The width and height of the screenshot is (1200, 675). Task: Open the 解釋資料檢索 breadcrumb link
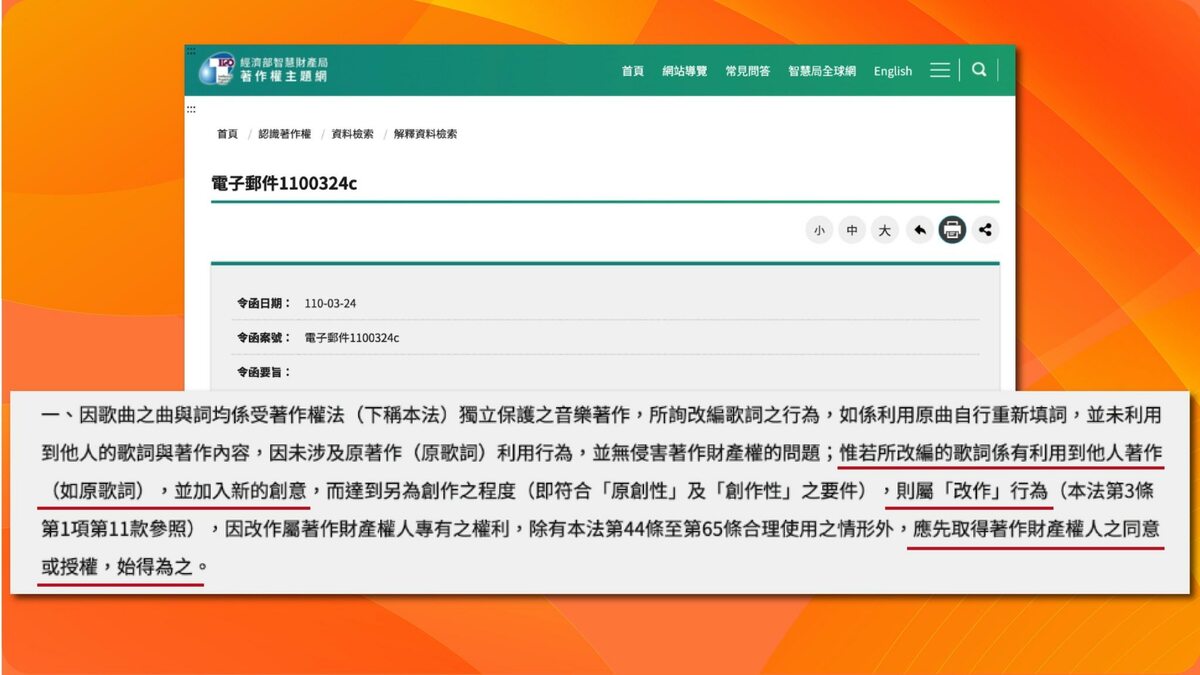425,133
